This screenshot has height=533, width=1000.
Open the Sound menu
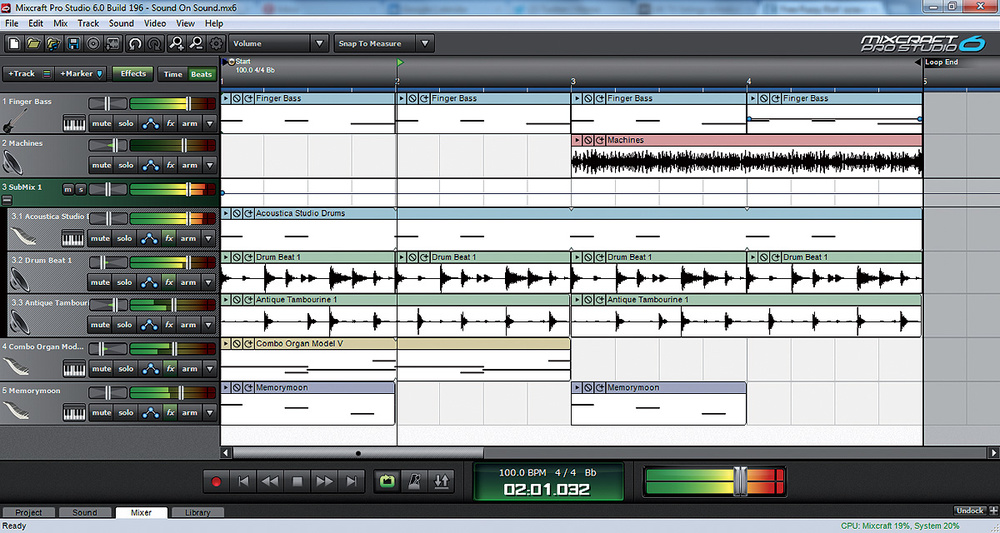click(x=121, y=24)
